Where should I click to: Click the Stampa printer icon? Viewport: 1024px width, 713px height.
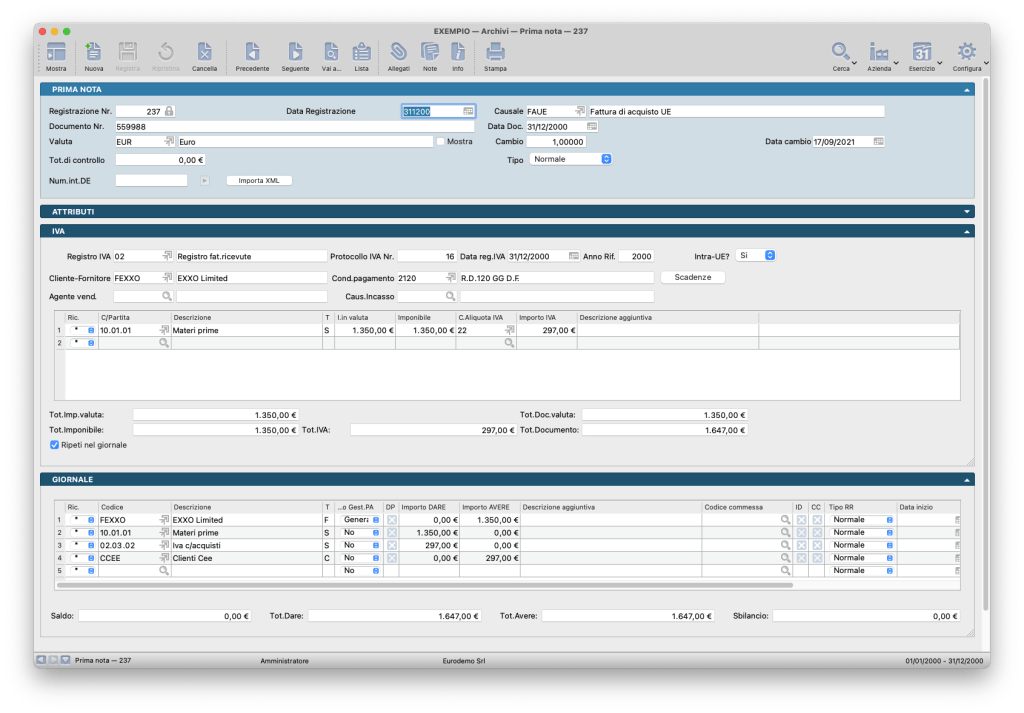495,53
